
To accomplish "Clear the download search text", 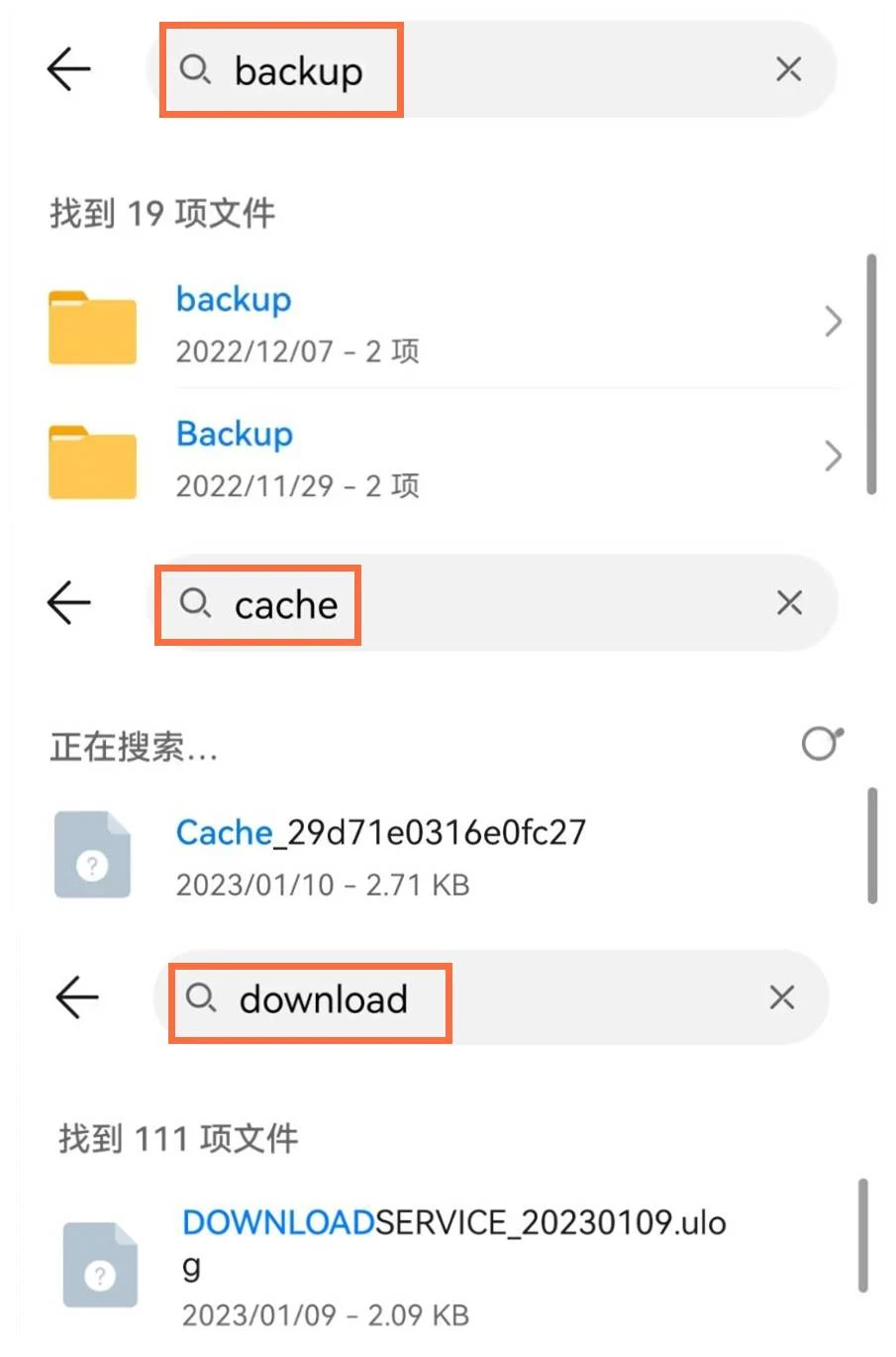I will click(782, 997).
